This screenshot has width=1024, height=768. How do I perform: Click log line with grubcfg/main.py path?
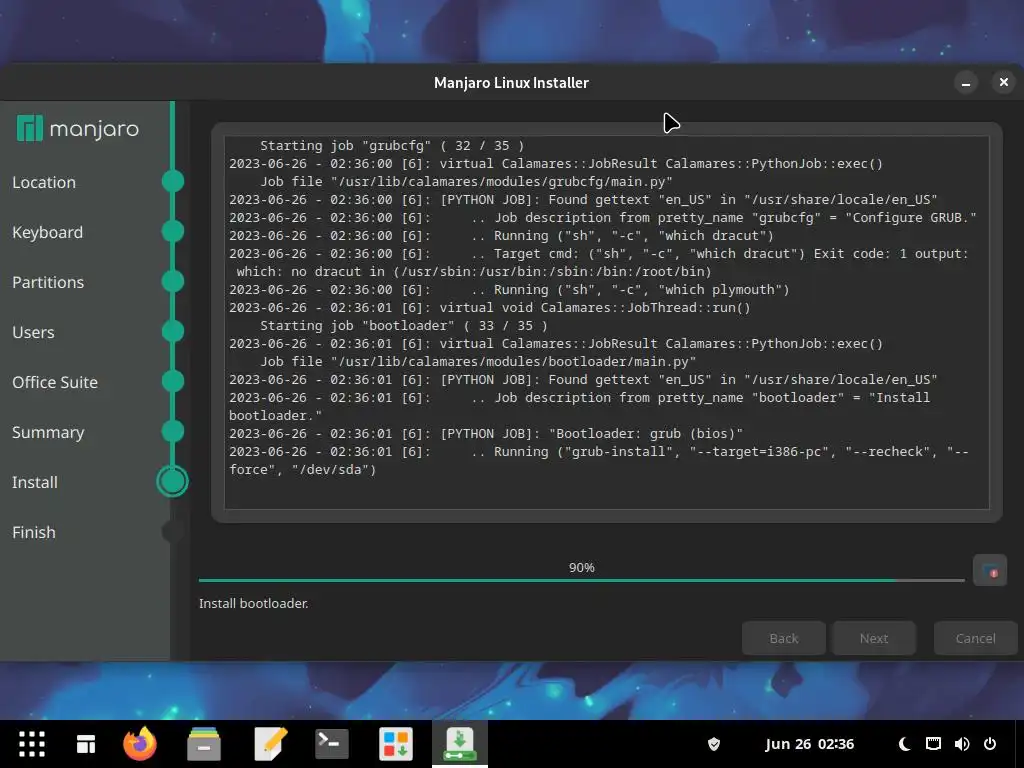(466, 182)
